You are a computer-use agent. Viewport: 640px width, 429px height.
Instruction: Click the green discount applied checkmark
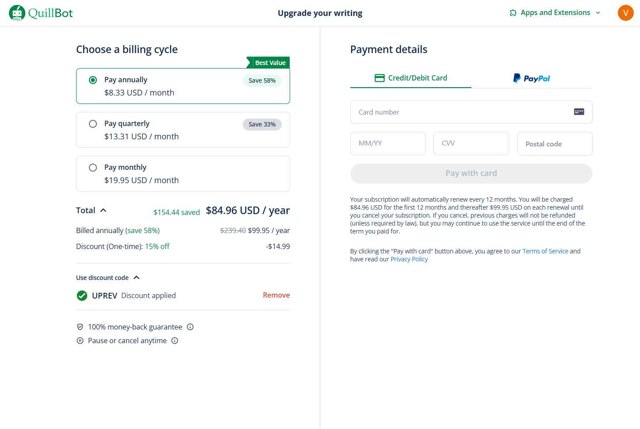point(82,295)
